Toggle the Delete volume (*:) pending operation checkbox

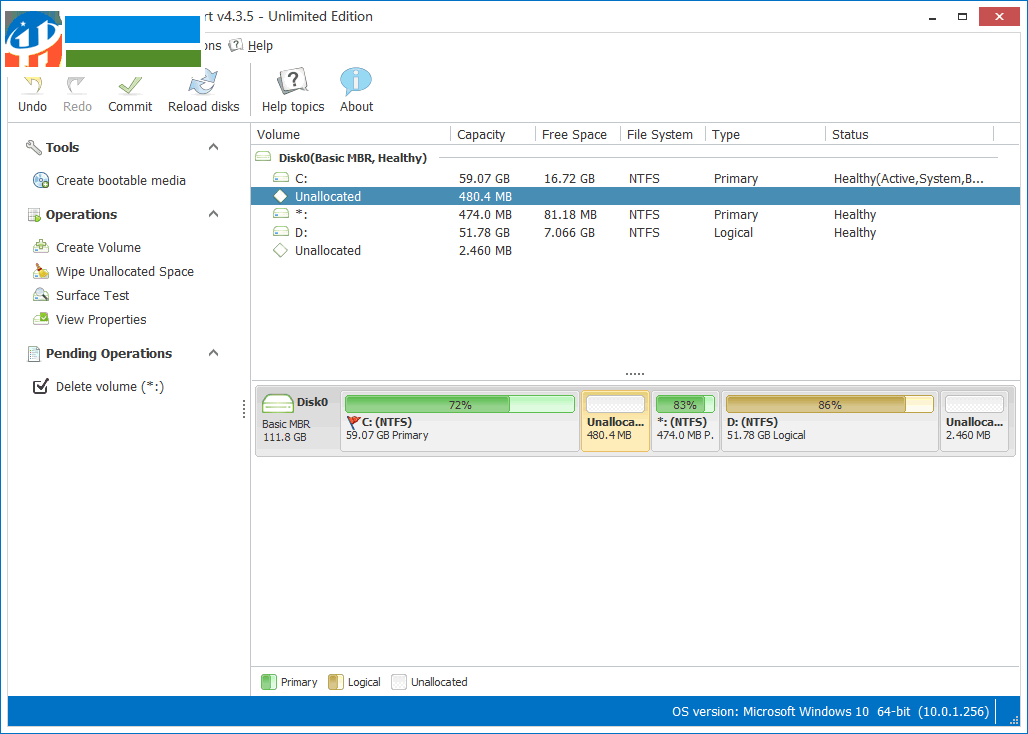coord(40,386)
